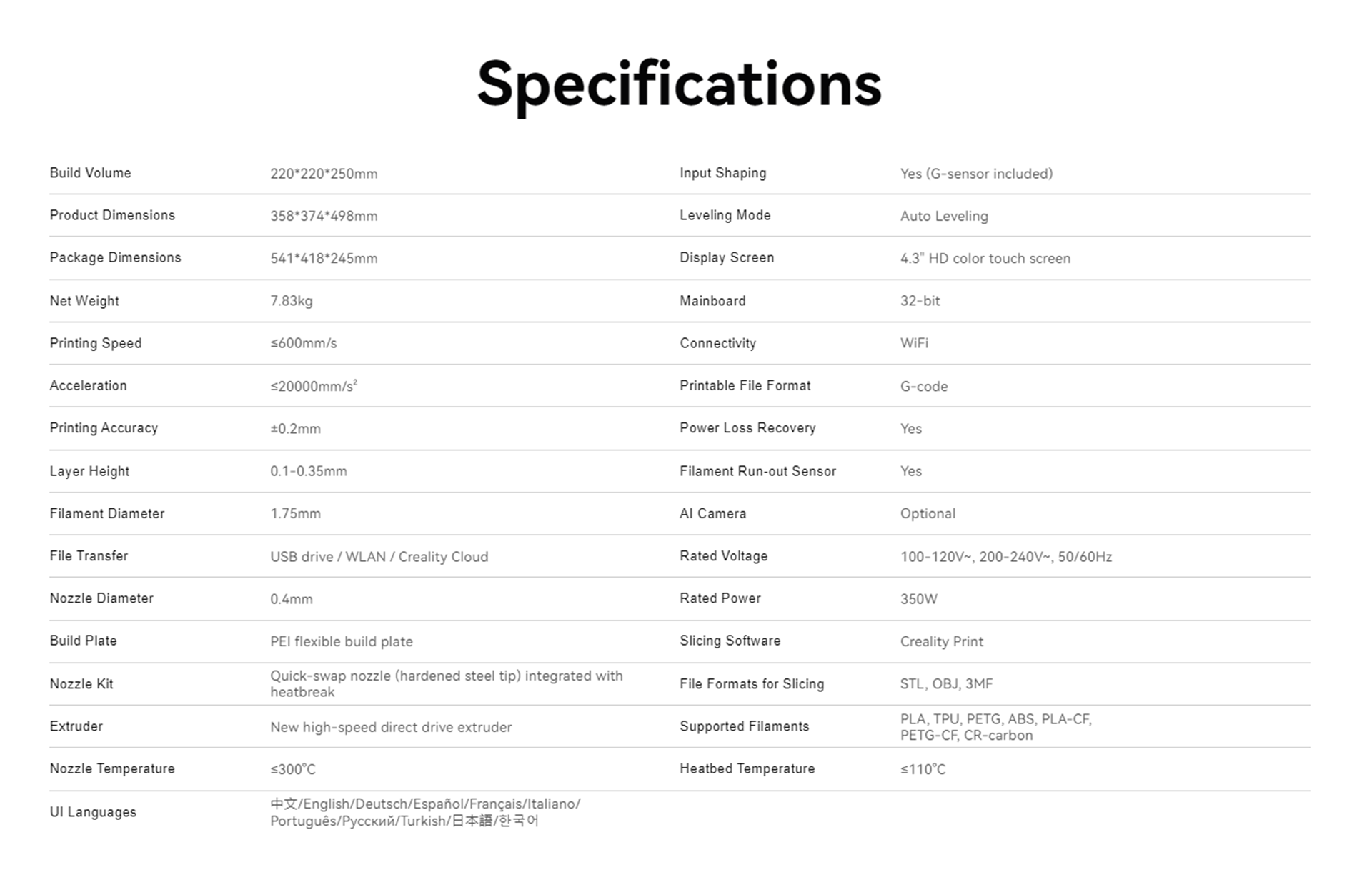This screenshot has height=870, width=1372.
Task: Click the Specifications heading
Action: coord(679,85)
